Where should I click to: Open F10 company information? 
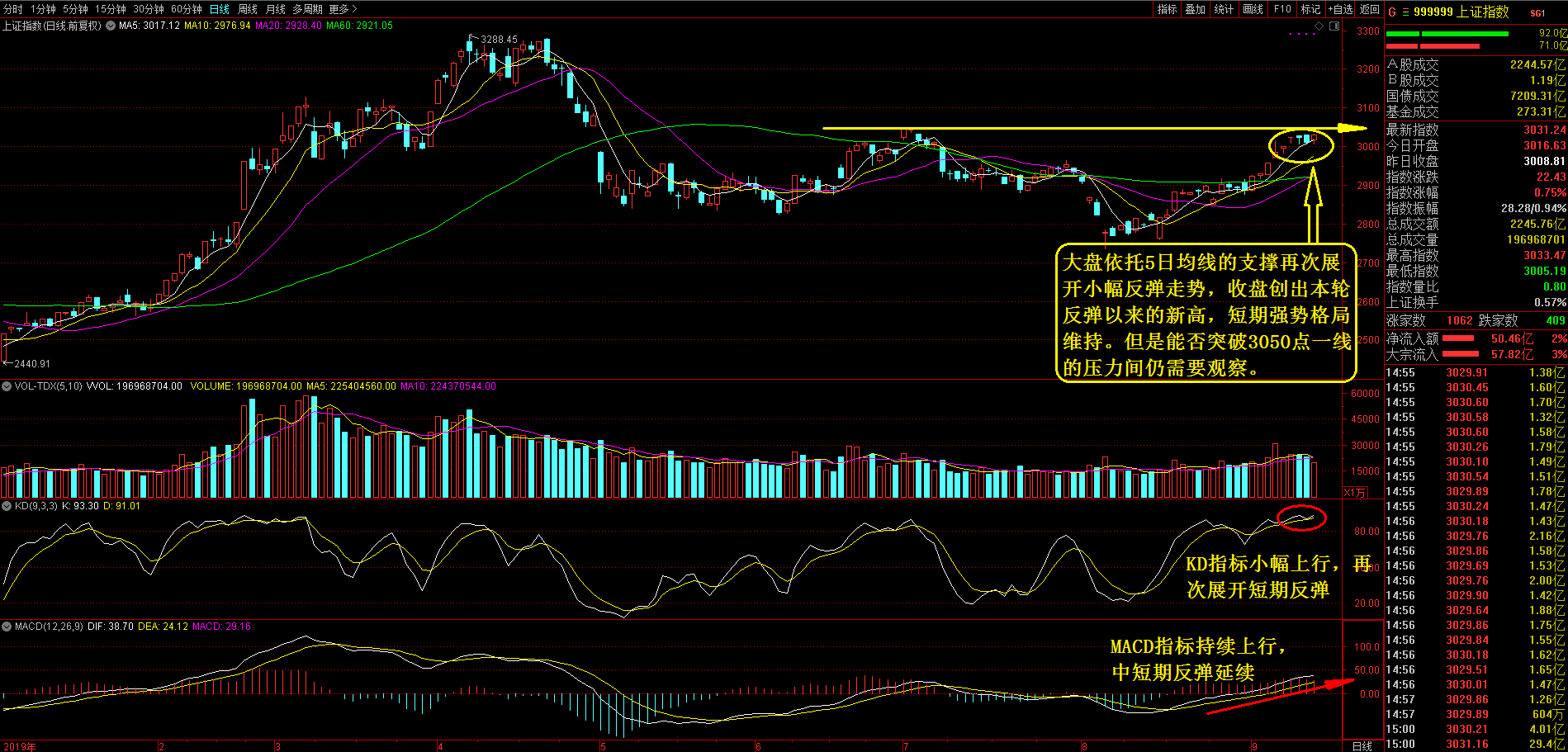(x=1282, y=9)
